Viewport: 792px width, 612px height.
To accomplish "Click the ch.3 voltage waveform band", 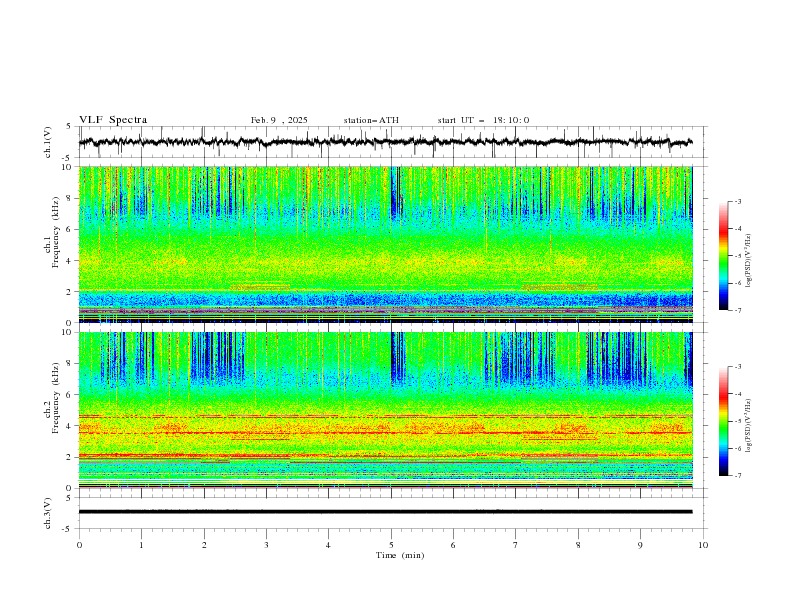I will (385, 512).
